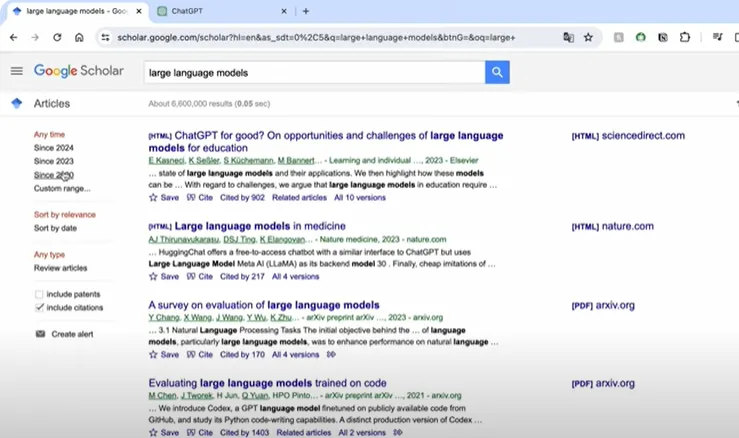Viewport: 739px width, 438px height.
Task: Enable the include patents checkbox
Action: [x=39, y=294]
